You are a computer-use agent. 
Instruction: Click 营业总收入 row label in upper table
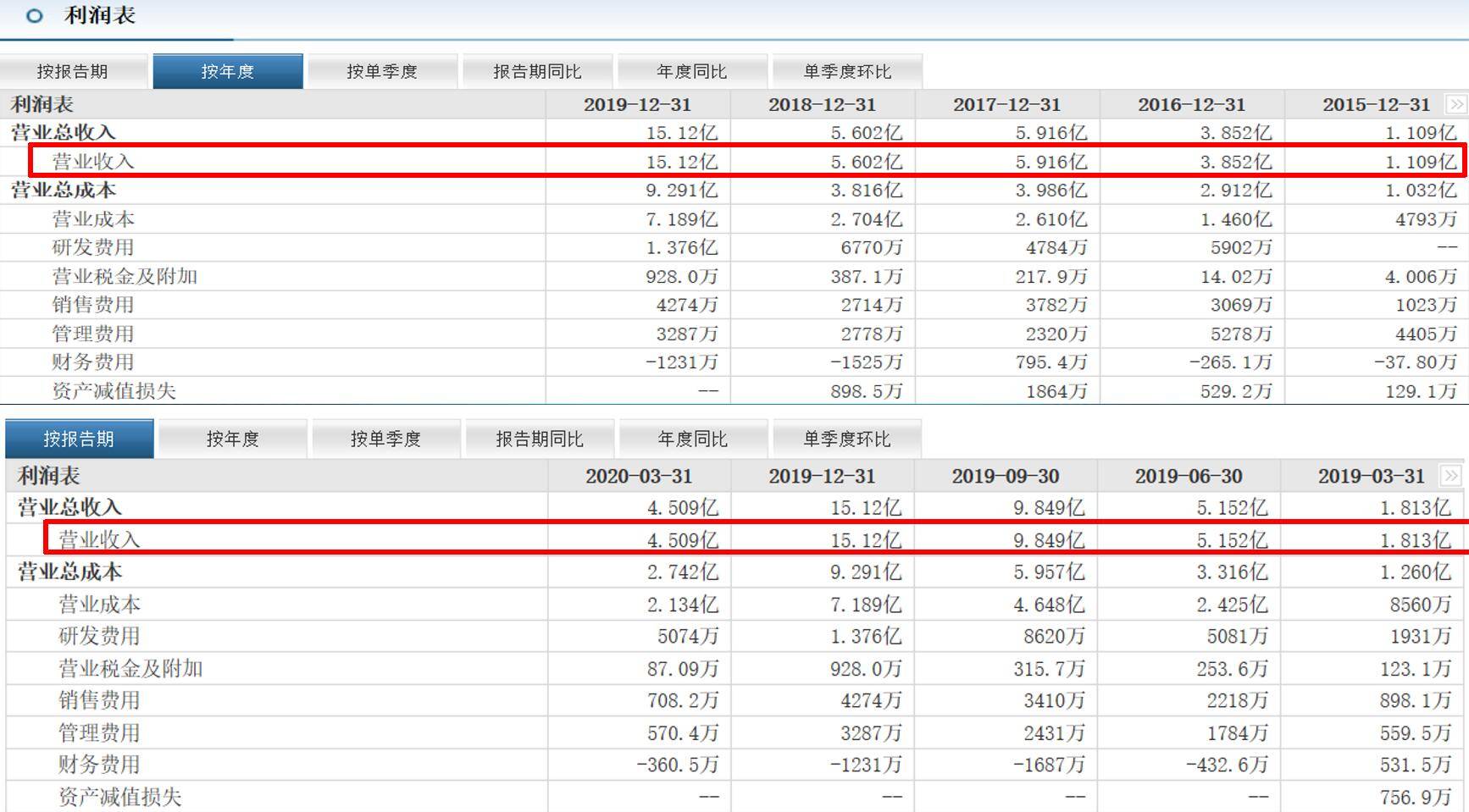(x=63, y=132)
